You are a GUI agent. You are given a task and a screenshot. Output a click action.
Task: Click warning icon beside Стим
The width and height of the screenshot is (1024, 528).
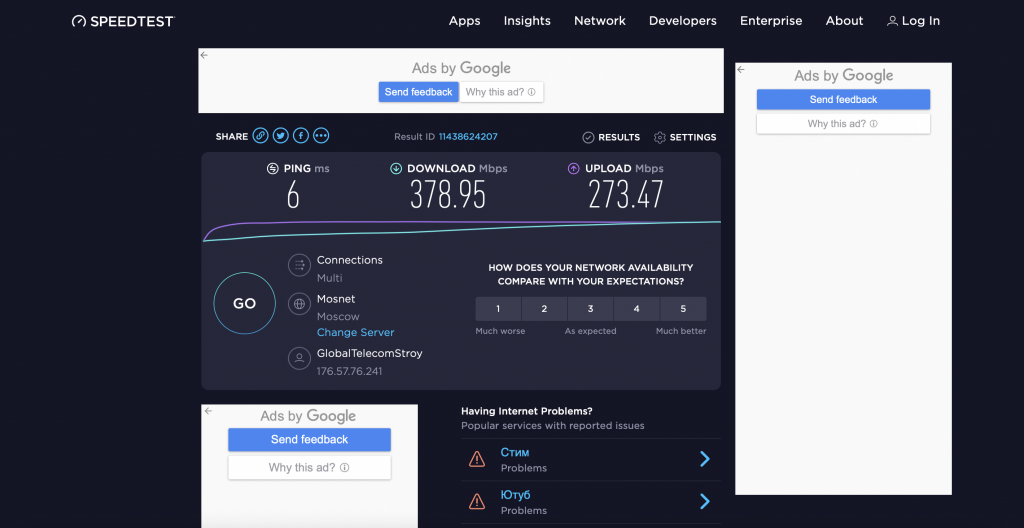point(477,459)
